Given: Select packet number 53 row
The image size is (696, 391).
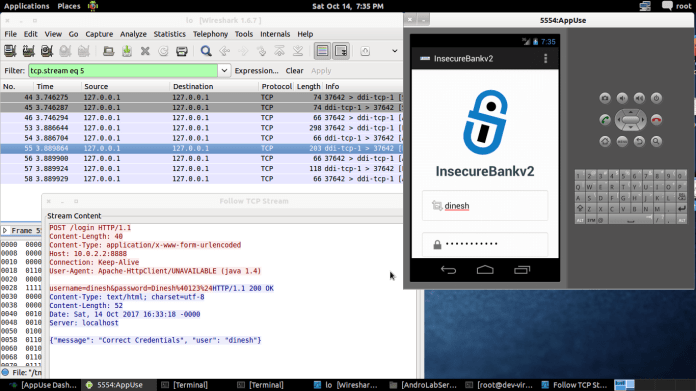Looking at the screenshot, I should click(x=202, y=128).
